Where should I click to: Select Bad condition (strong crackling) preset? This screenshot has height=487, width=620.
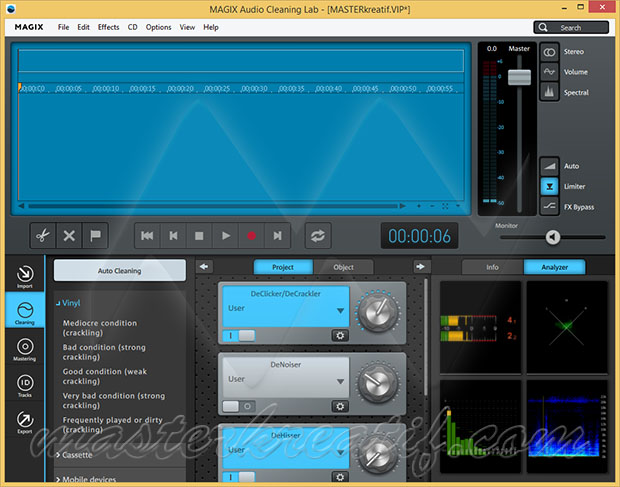click(104, 352)
